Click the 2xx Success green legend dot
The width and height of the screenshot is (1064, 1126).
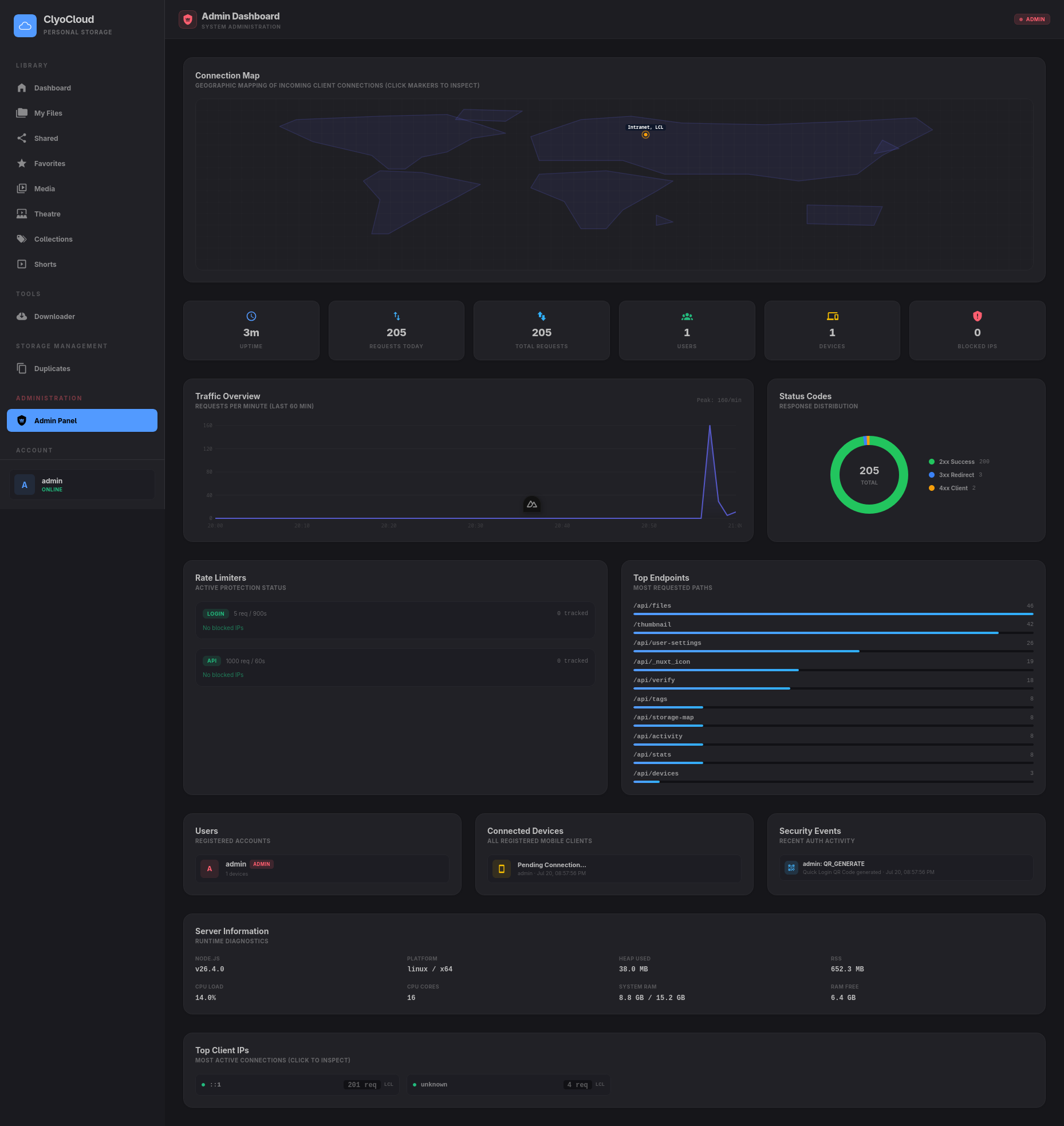coord(932,462)
